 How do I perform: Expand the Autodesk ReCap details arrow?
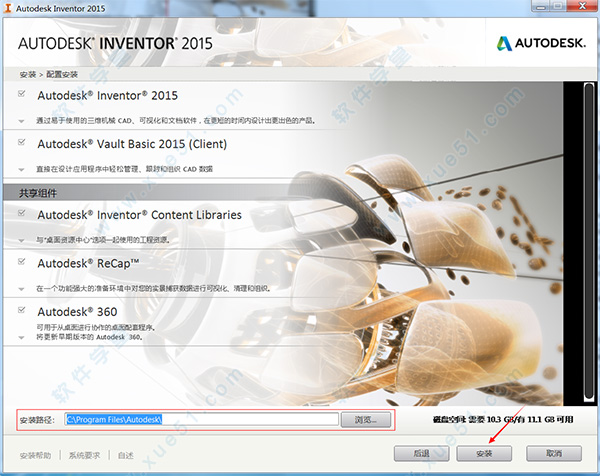(x=21, y=289)
